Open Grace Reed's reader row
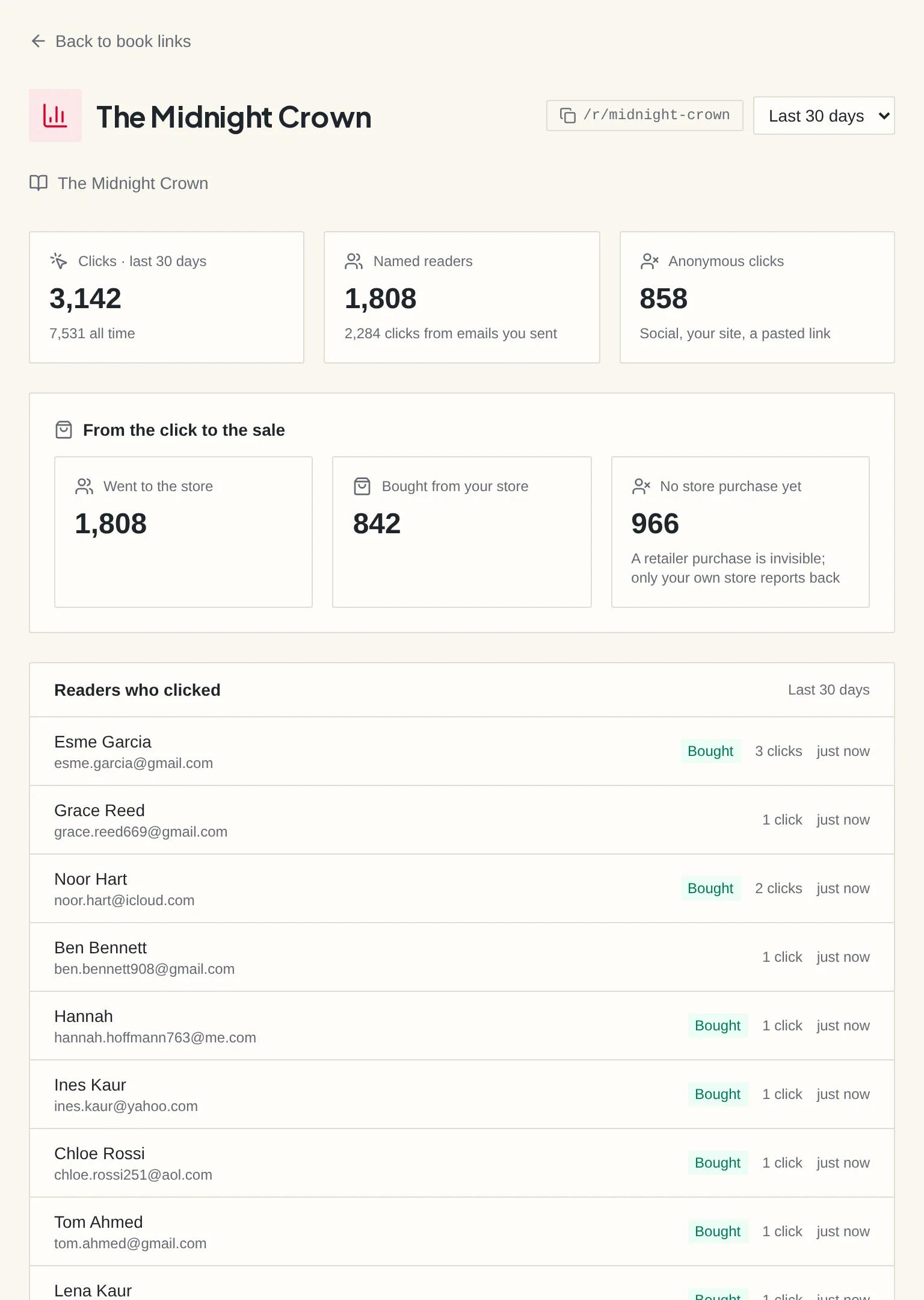 click(x=462, y=820)
